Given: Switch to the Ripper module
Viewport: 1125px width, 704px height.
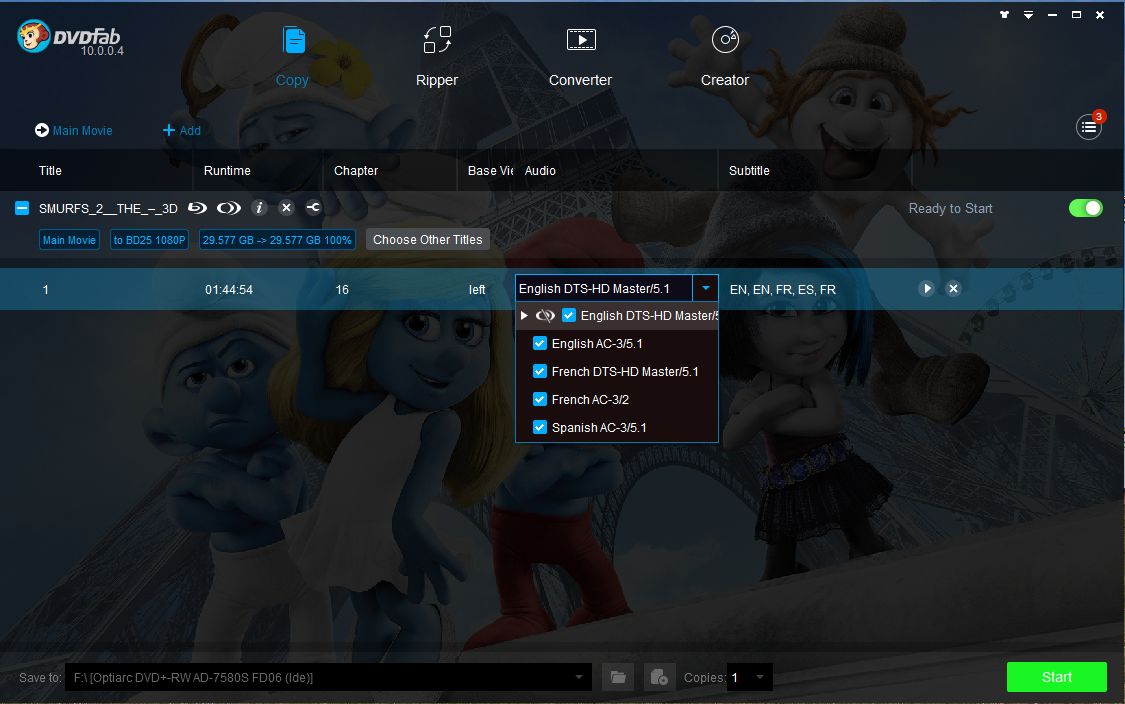Looking at the screenshot, I should tap(436, 57).
